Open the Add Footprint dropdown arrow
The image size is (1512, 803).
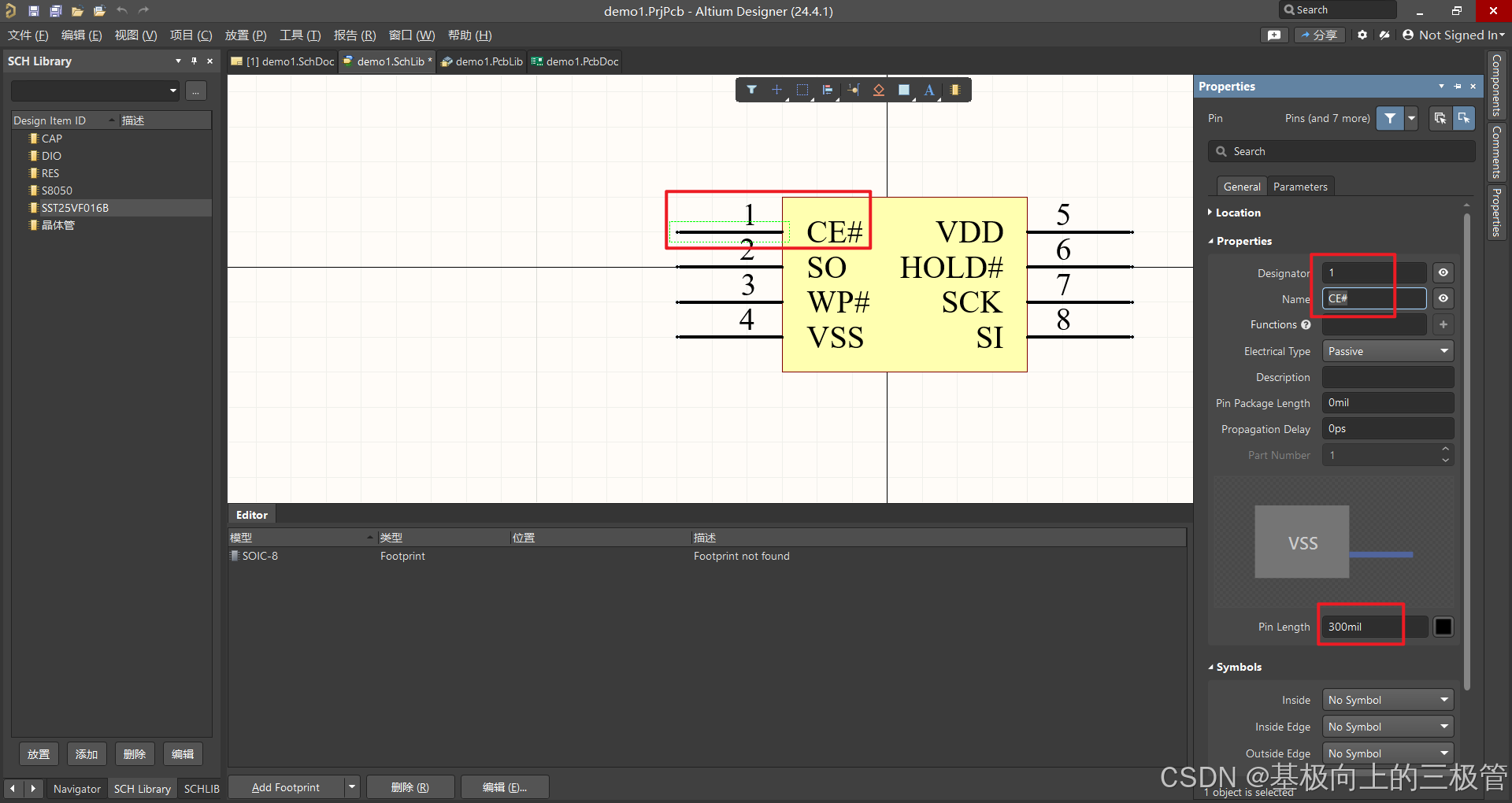[352, 787]
